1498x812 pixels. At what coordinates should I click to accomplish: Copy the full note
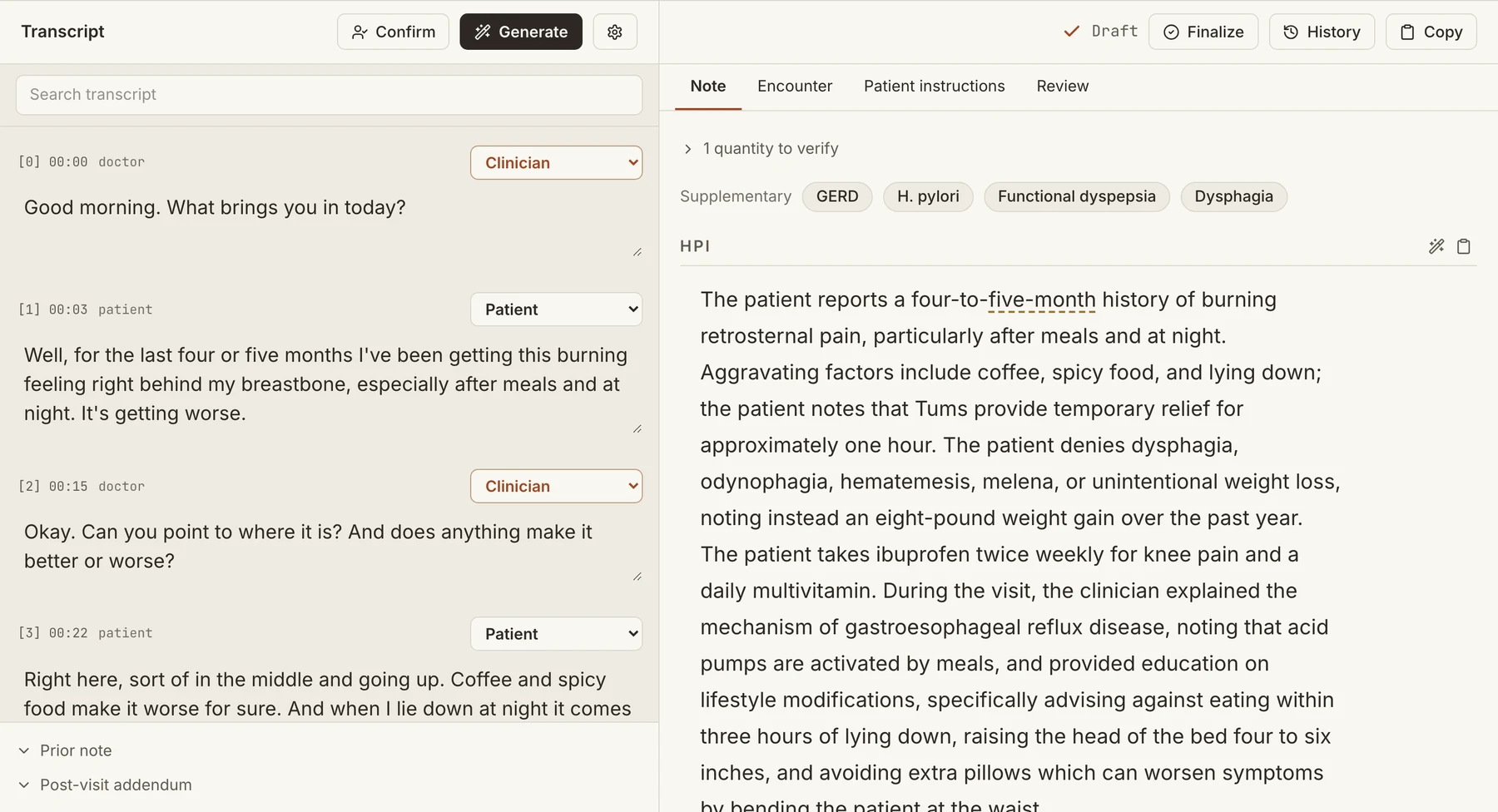1431,32
